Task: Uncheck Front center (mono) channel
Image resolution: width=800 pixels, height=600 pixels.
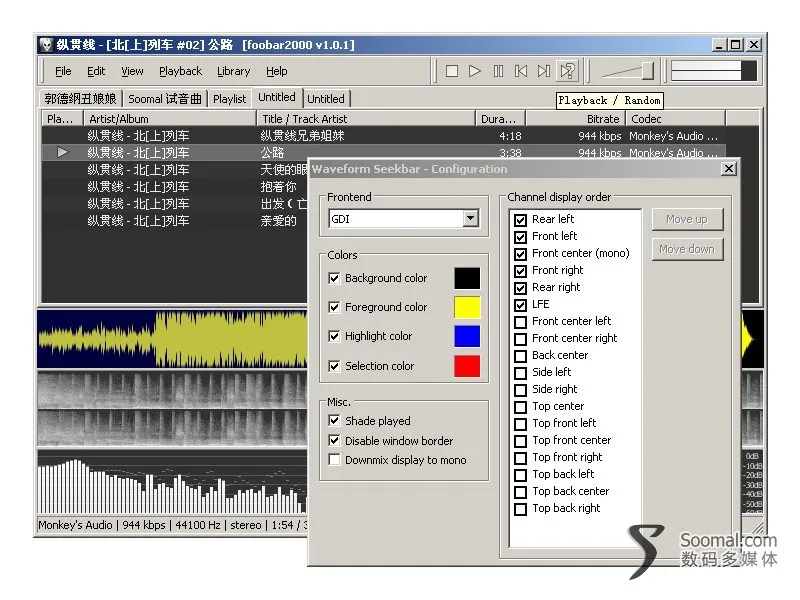Action: point(520,254)
